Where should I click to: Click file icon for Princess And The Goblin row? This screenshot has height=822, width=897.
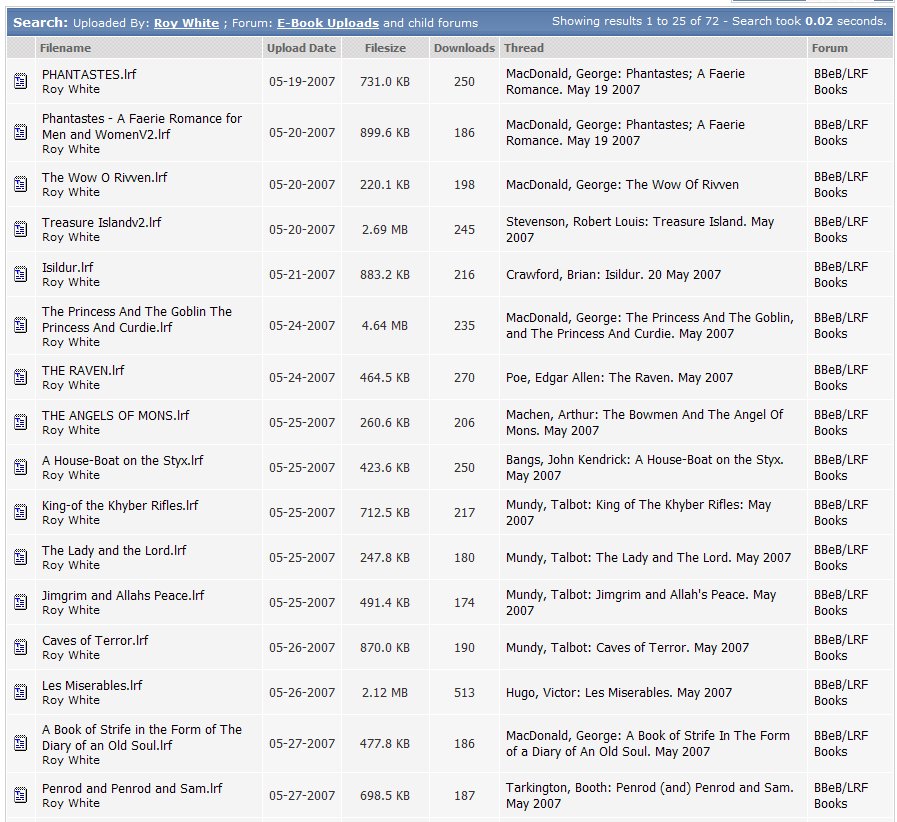pos(21,325)
